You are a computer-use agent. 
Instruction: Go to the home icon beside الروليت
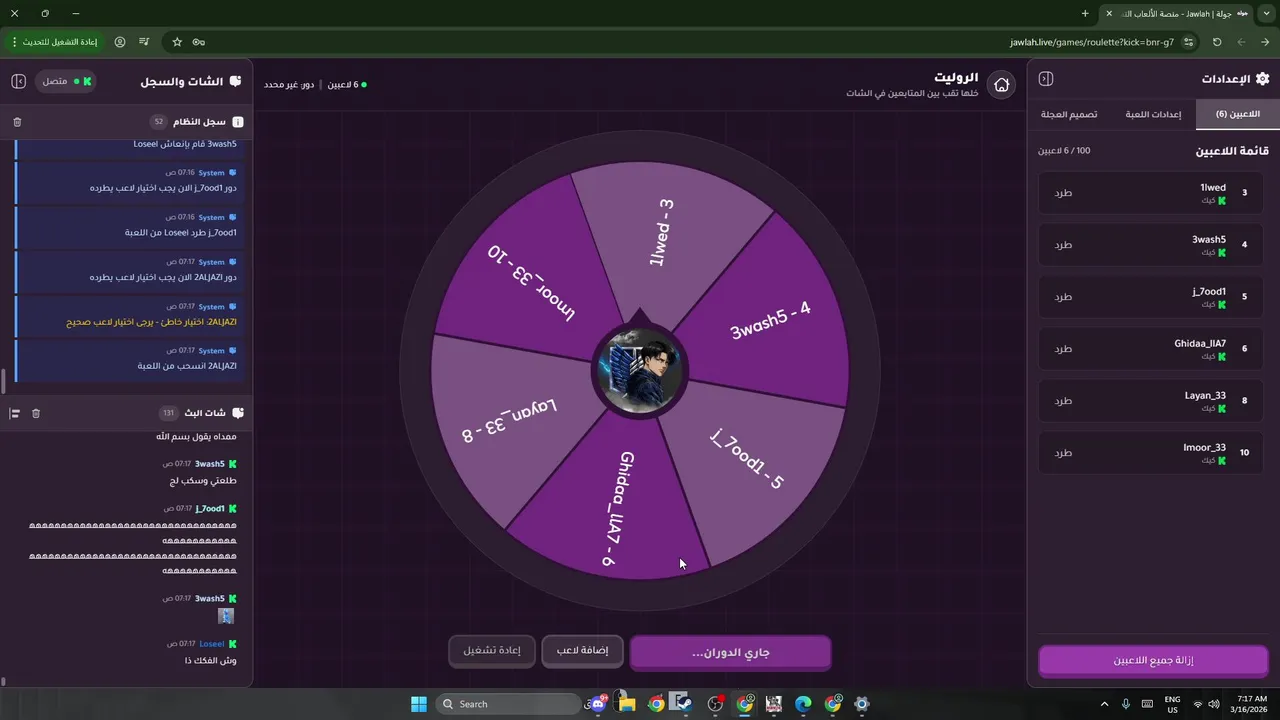click(x=1001, y=85)
